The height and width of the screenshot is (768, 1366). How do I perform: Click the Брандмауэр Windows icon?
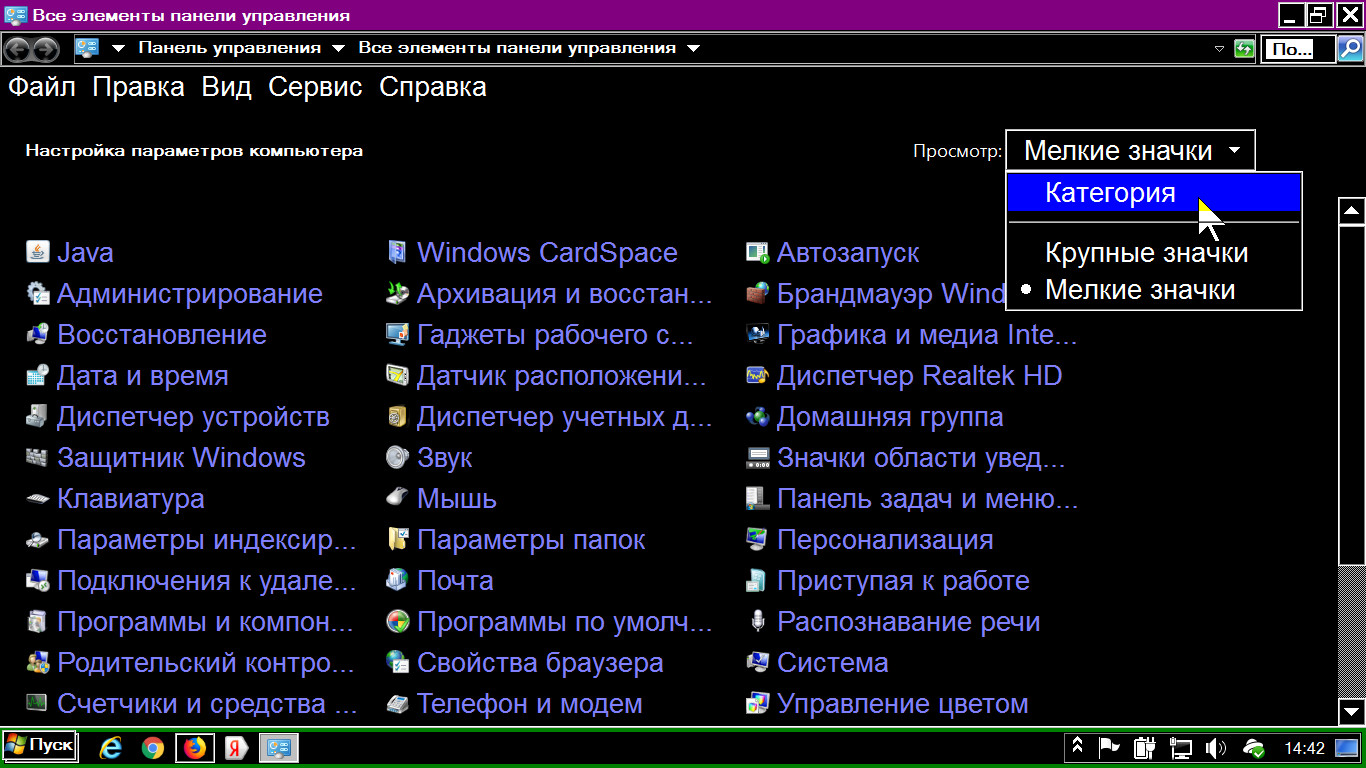pos(757,293)
